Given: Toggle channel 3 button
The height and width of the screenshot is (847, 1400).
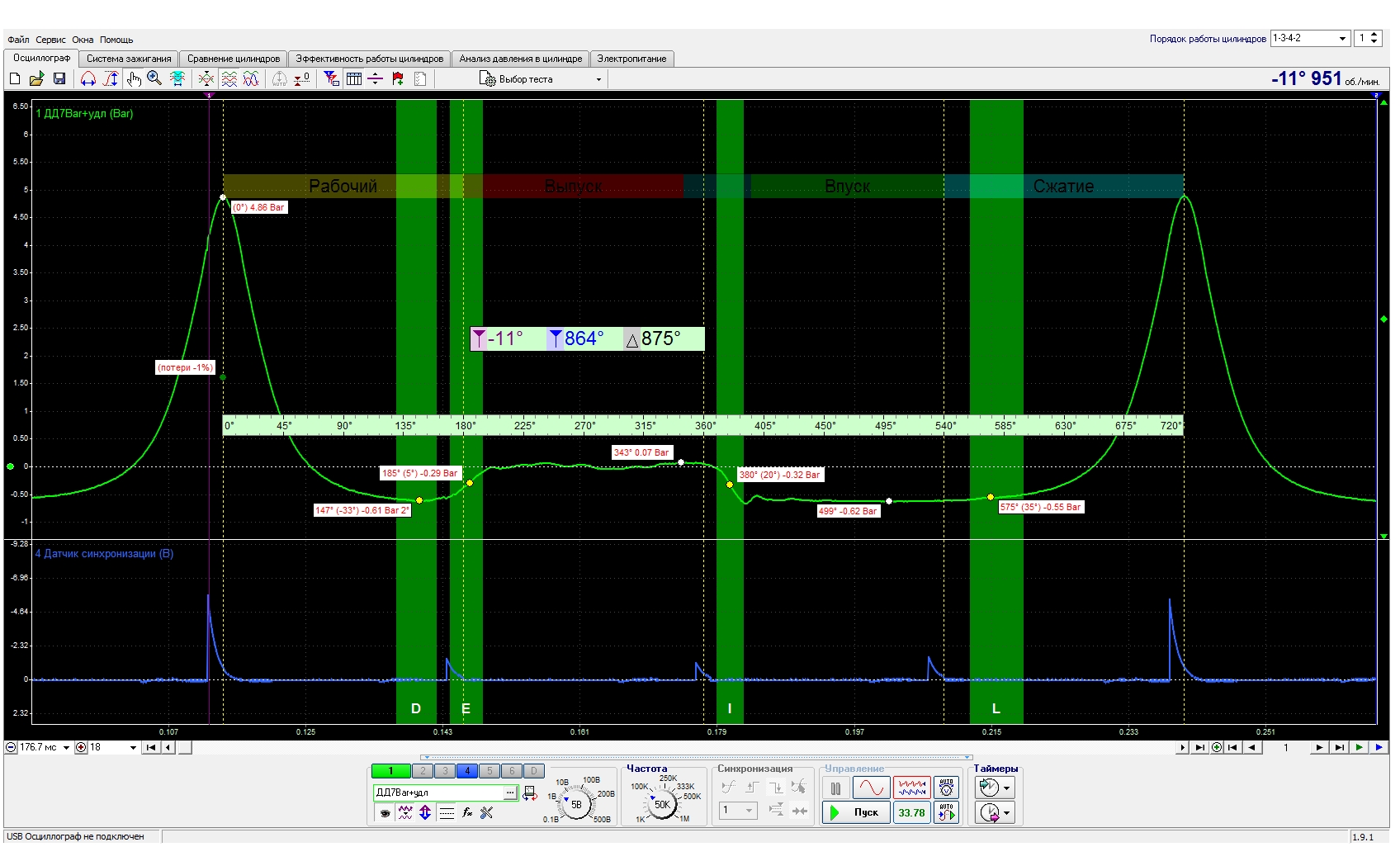Looking at the screenshot, I should tap(445, 771).
